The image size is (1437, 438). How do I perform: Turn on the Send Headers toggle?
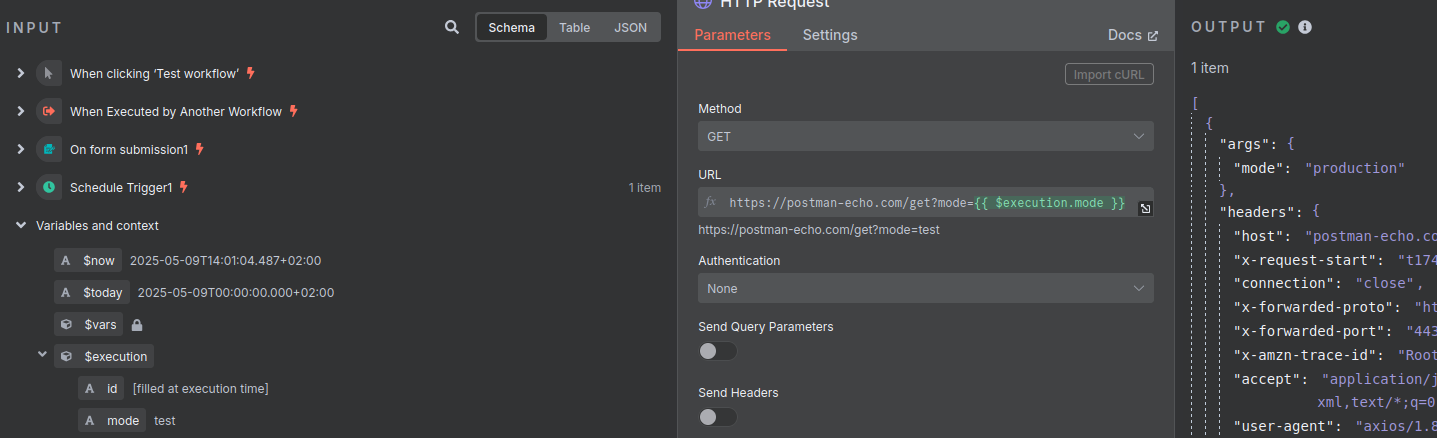click(x=718, y=417)
